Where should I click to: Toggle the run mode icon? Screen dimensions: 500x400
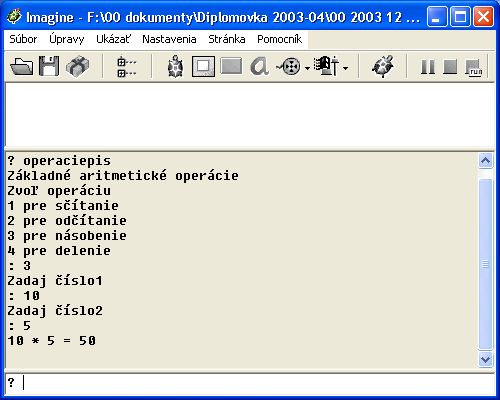pyautogui.click(x=473, y=68)
